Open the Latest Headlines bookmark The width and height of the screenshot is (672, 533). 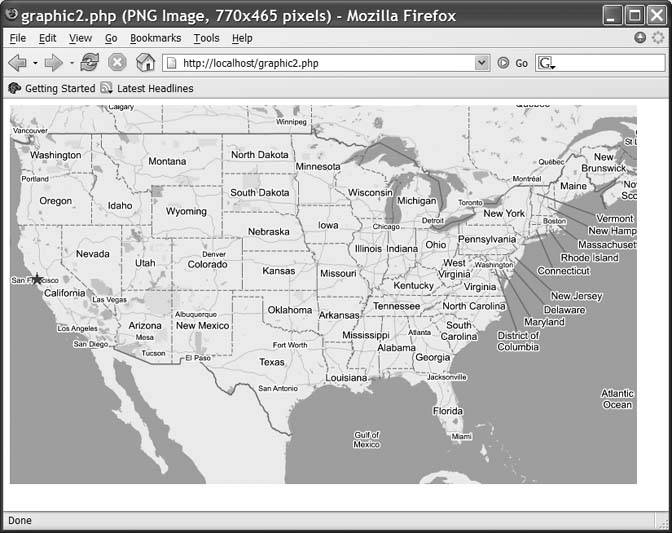(154, 88)
